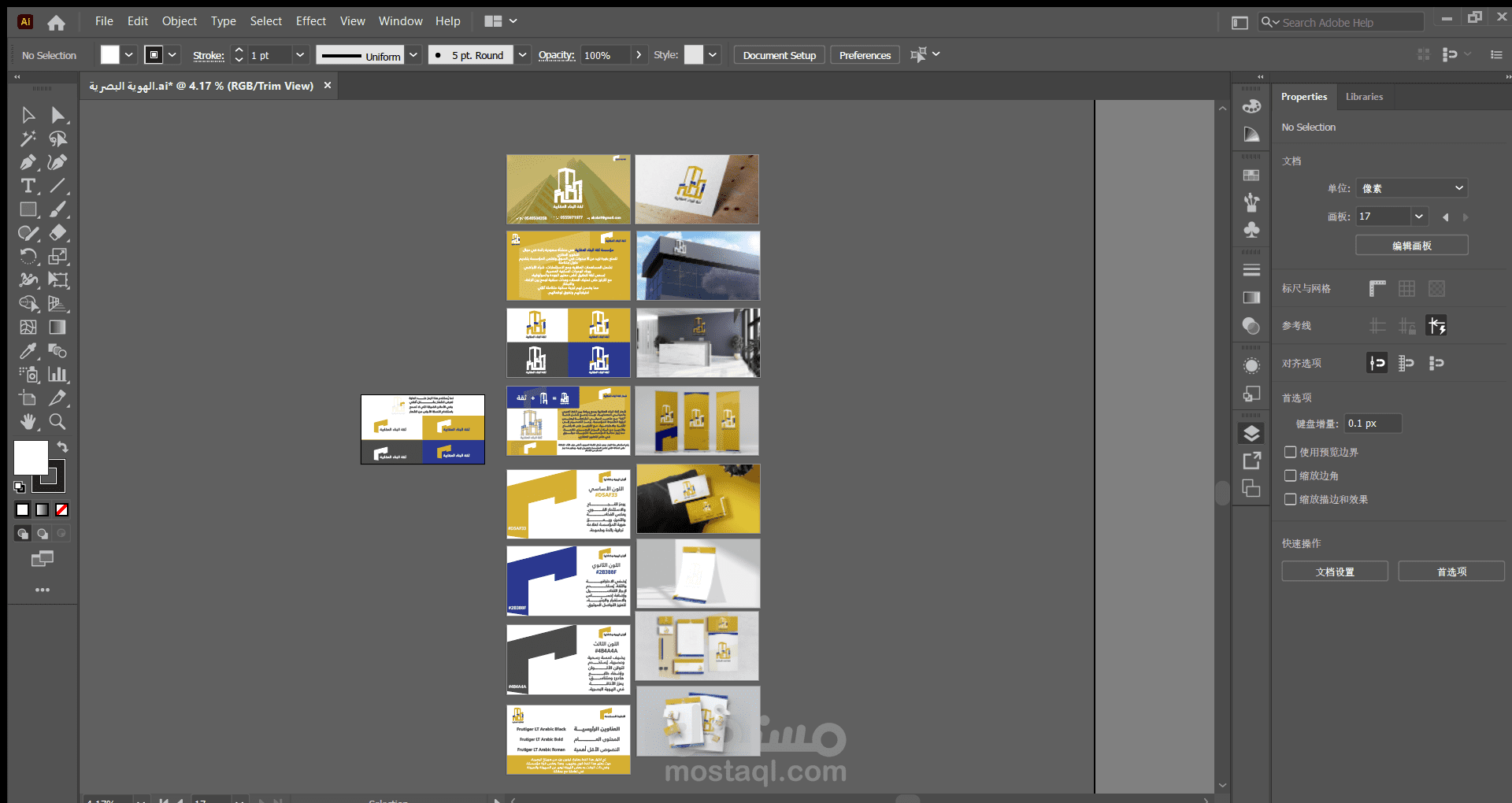Open the artboard number 17 dropdown

pyautogui.click(x=1419, y=216)
